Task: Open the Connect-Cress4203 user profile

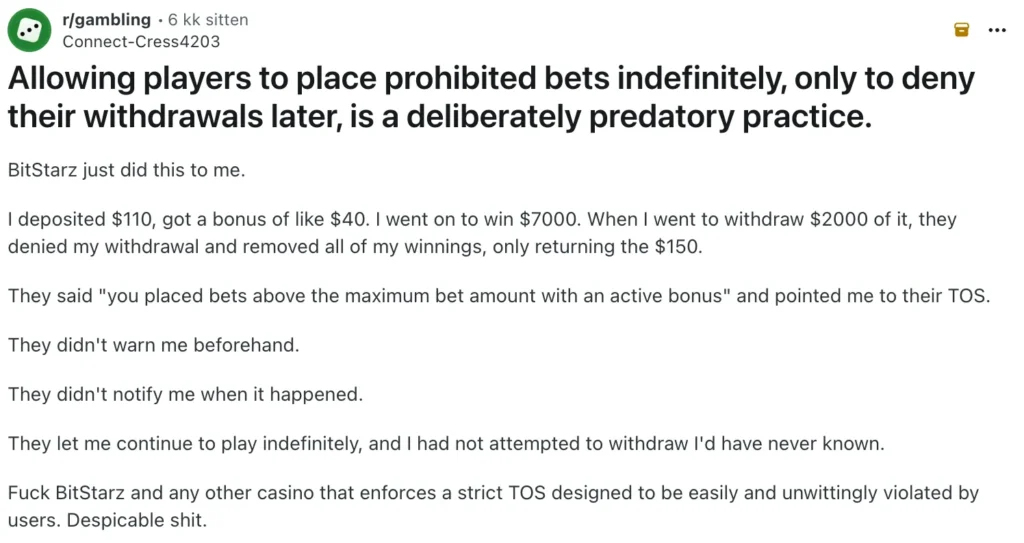Action: pyautogui.click(x=141, y=41)
